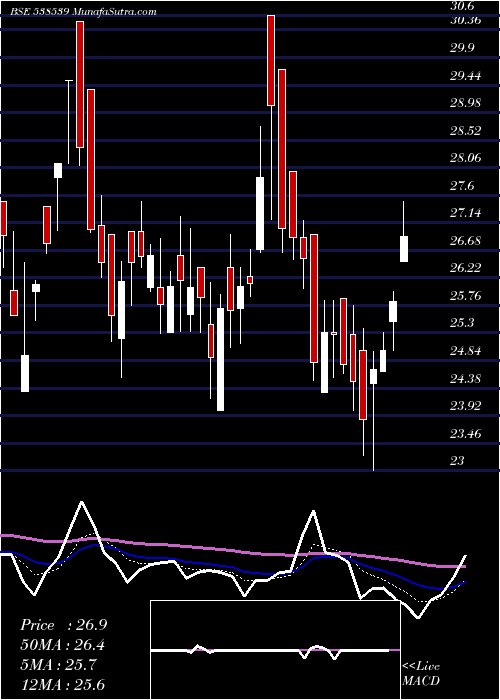Viewport: 500px width, 700px height.
Task: Click the MACD inset chart panel
Action: coord(275,650)
